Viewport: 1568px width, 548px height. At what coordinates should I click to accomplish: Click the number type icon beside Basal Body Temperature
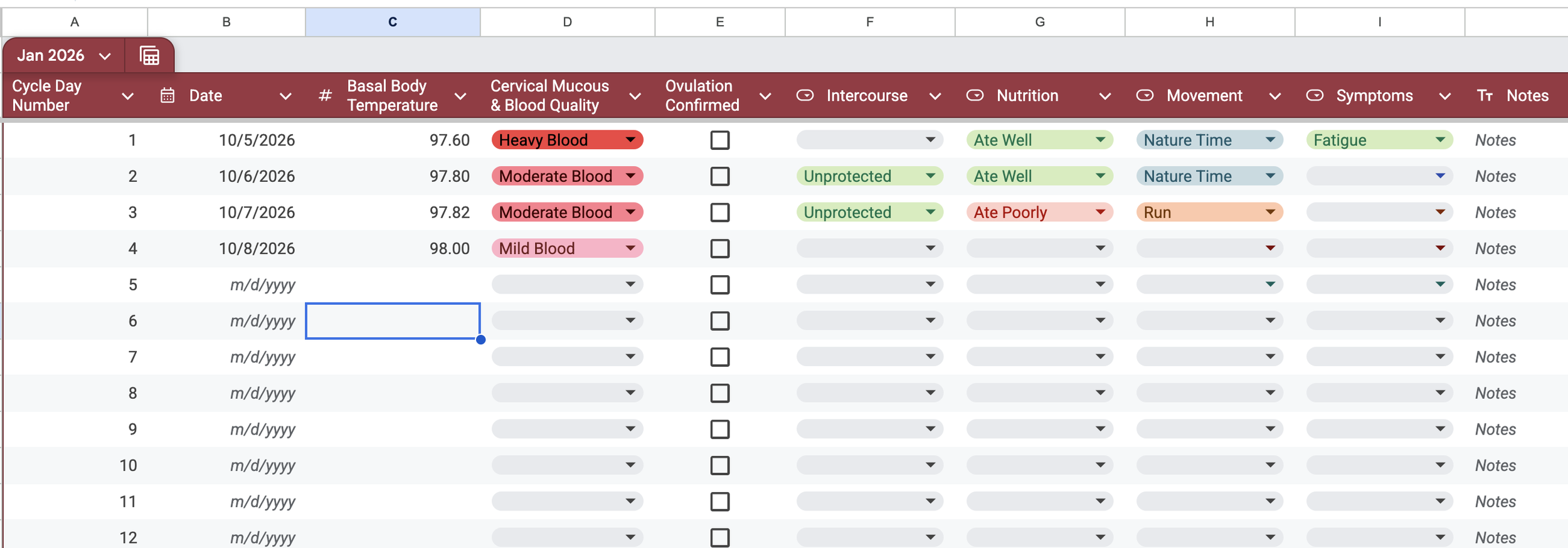(x=325, y=95)
